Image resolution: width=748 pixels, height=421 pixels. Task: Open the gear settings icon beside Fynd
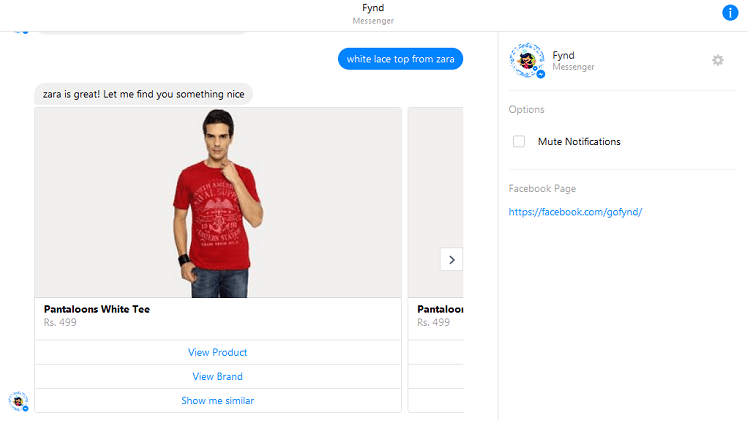tap(717, 60)
